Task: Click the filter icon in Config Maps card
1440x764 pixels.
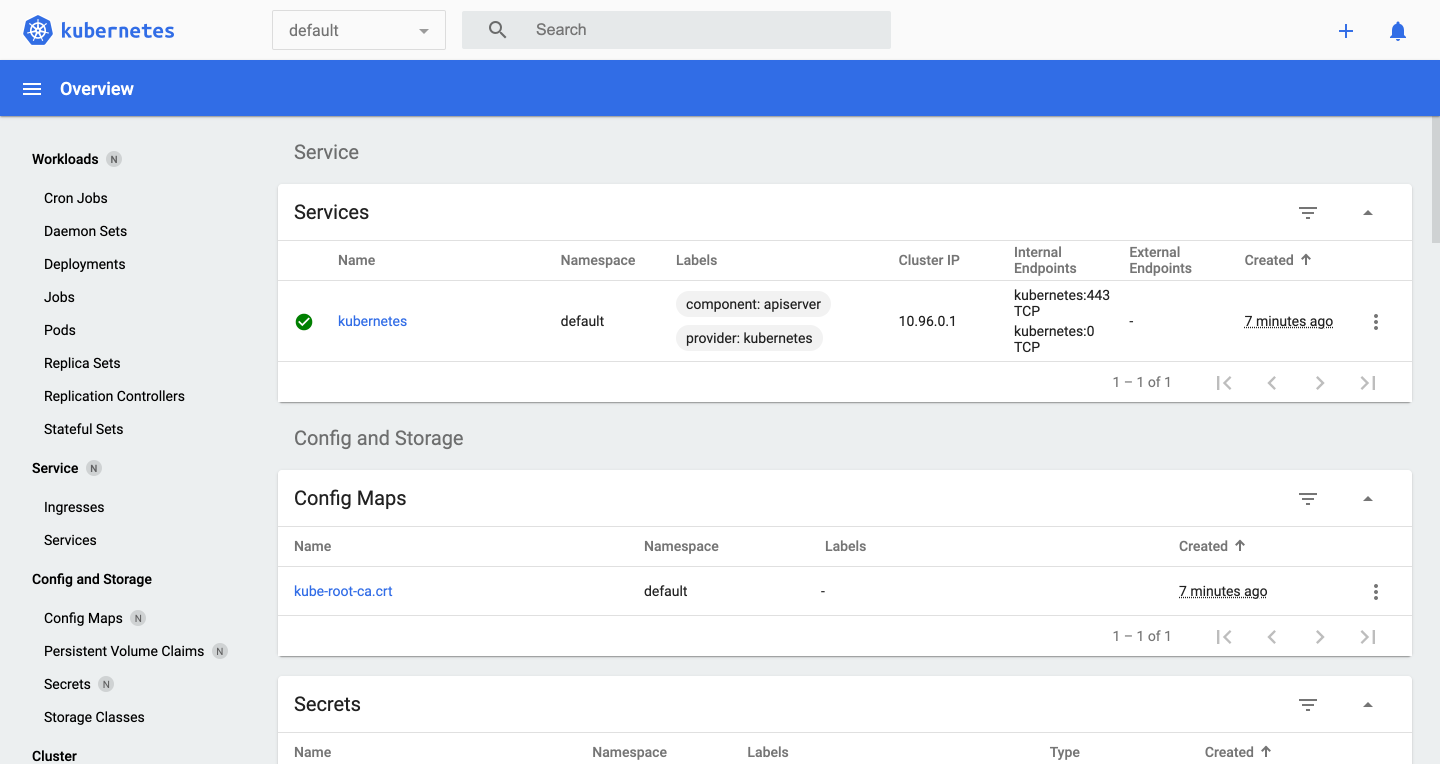Action: (1307, 498)
